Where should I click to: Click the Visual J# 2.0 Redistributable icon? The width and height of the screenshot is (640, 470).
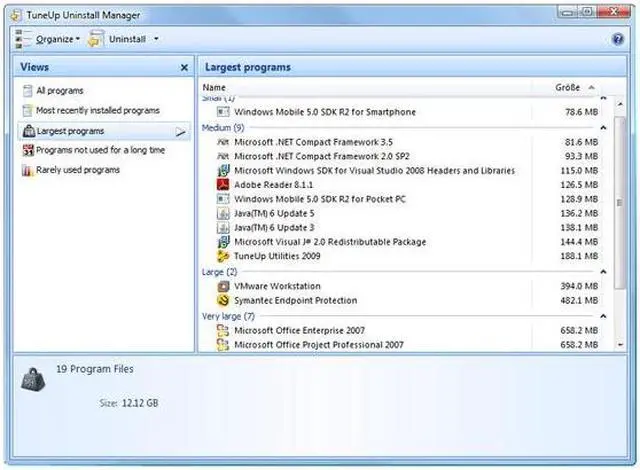[x=223, y=242]
